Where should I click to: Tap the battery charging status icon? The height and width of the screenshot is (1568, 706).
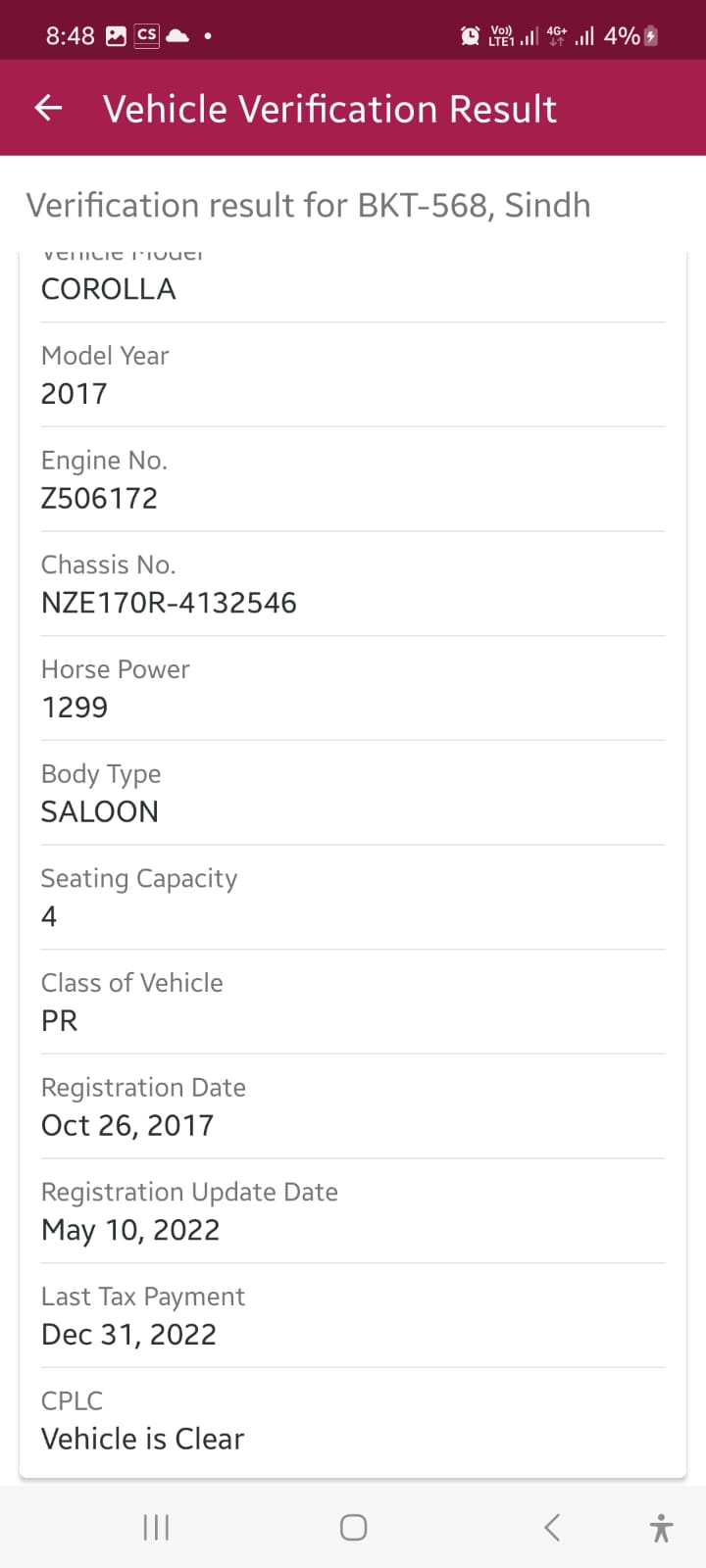(x=651, y=36)
